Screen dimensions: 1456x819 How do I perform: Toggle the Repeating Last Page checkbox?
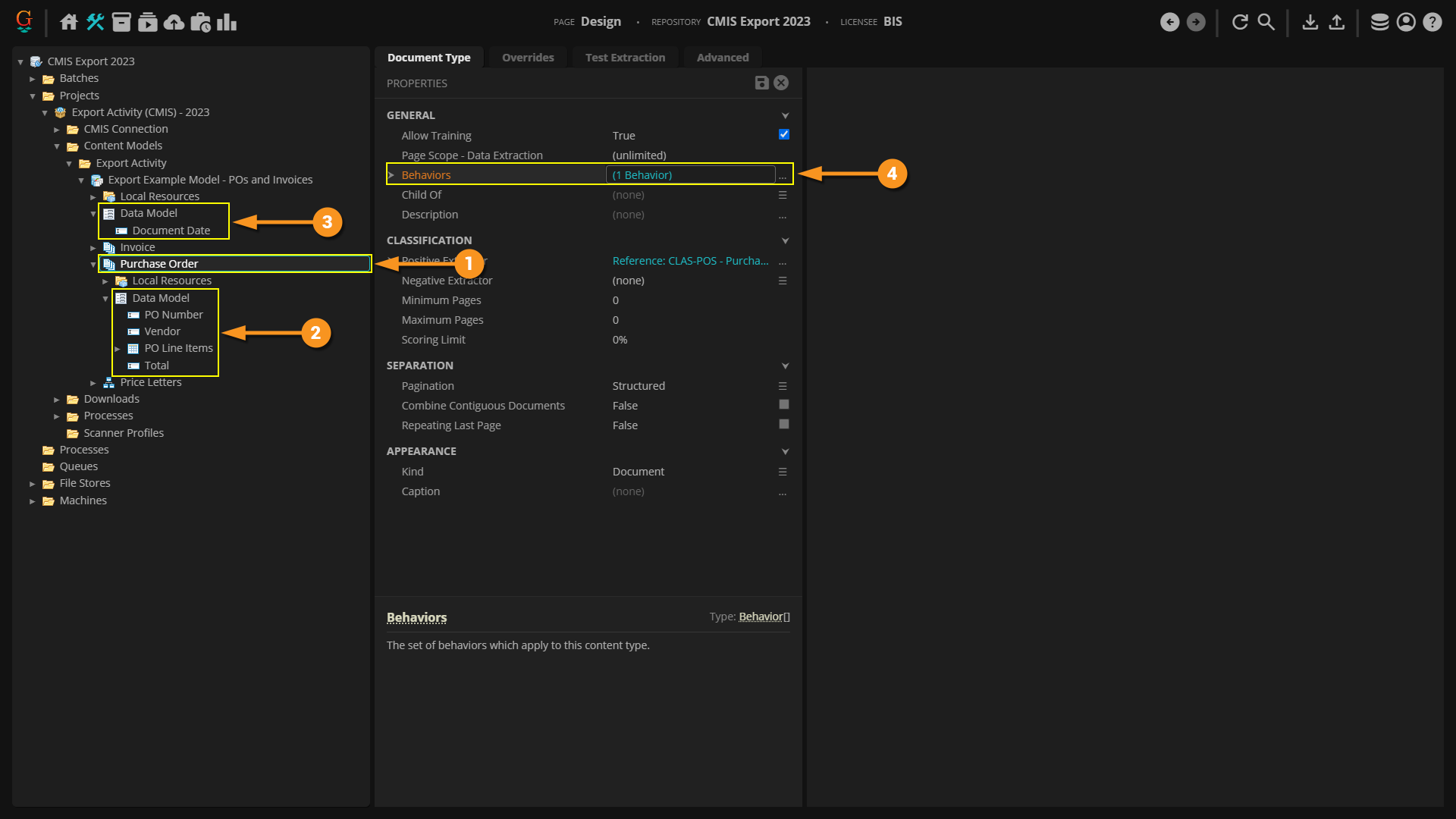pos(784,425)
